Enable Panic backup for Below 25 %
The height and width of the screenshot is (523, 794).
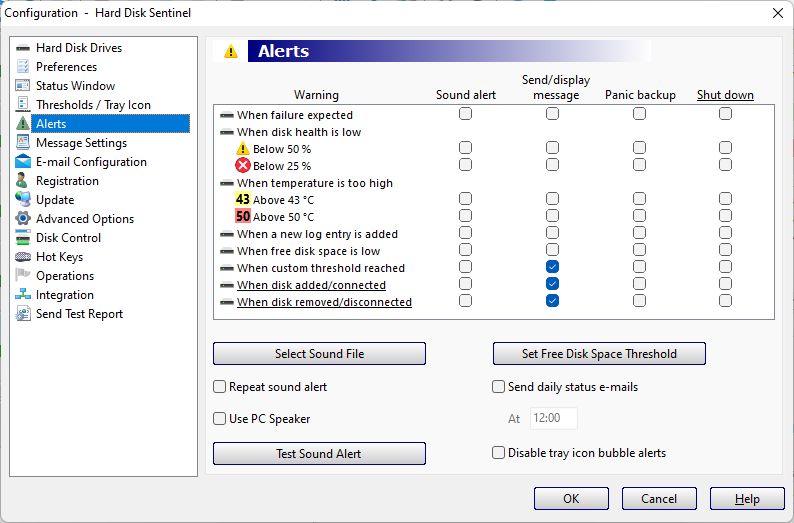640,165
